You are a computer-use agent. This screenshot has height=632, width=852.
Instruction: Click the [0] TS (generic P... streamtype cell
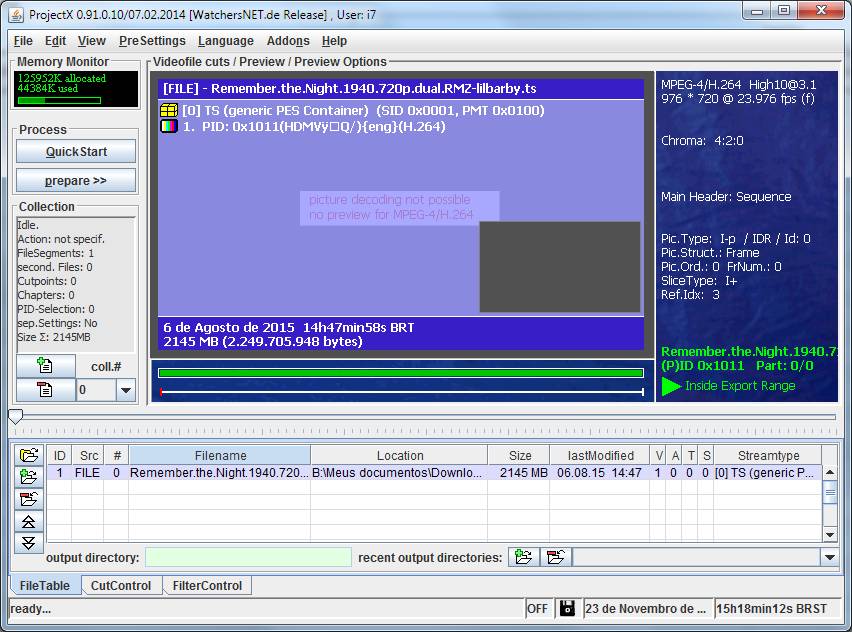(766, 473)
